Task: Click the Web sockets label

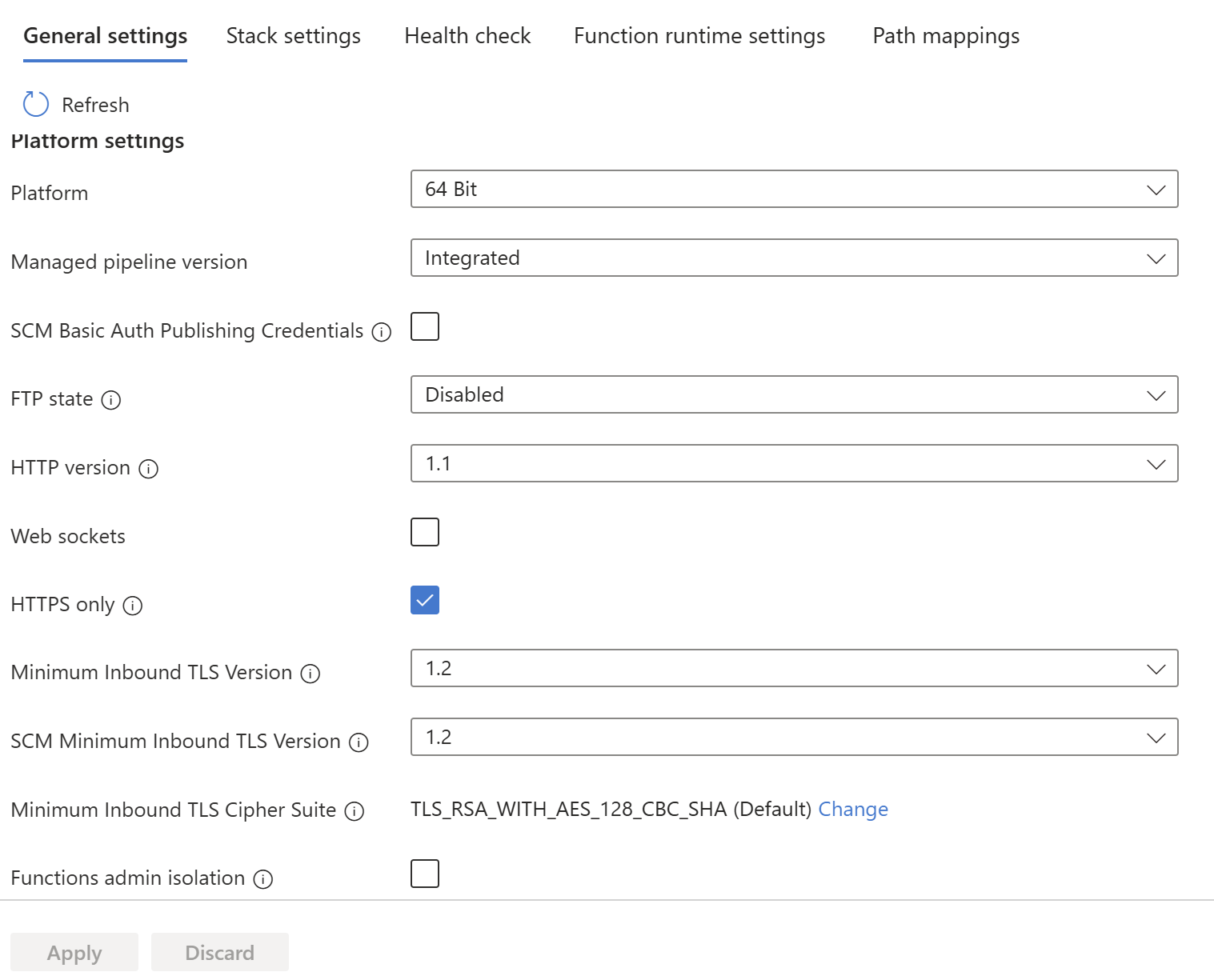Action: click(68, 536)
